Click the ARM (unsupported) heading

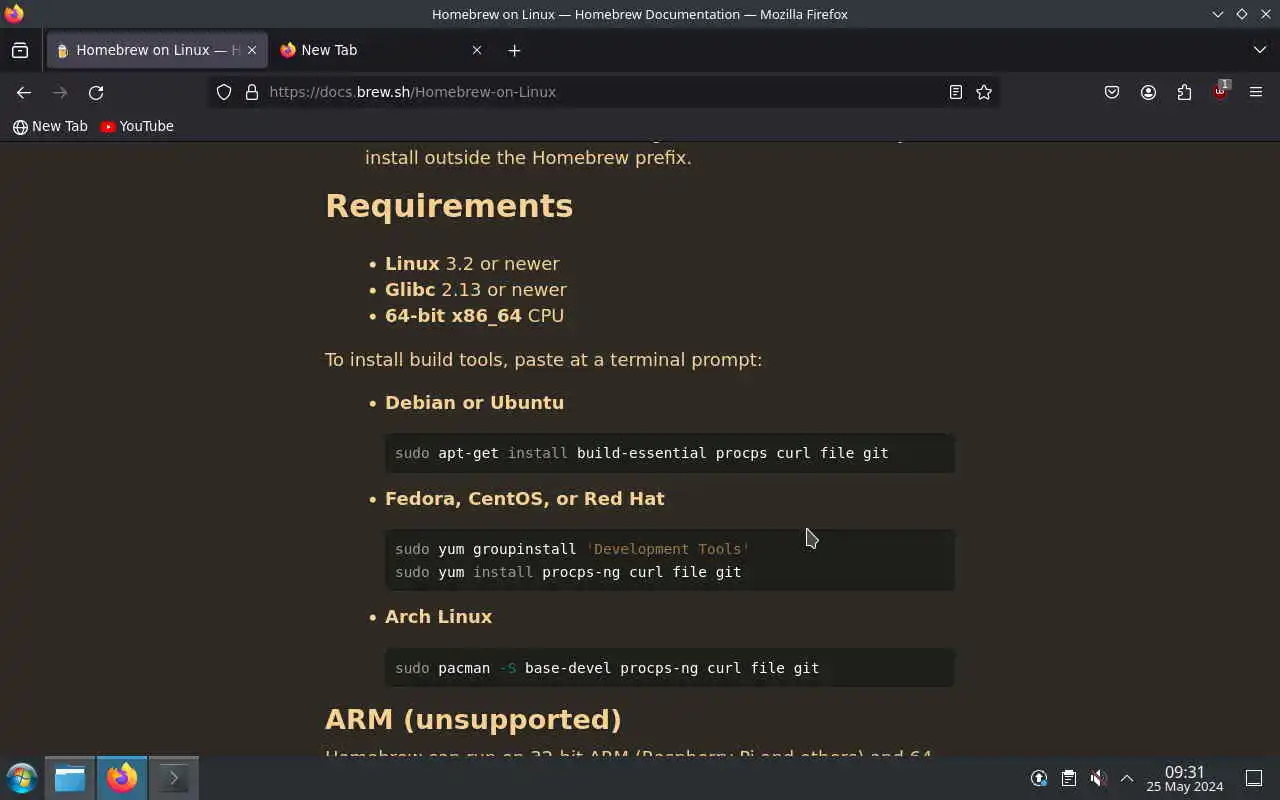coord(473,720)
